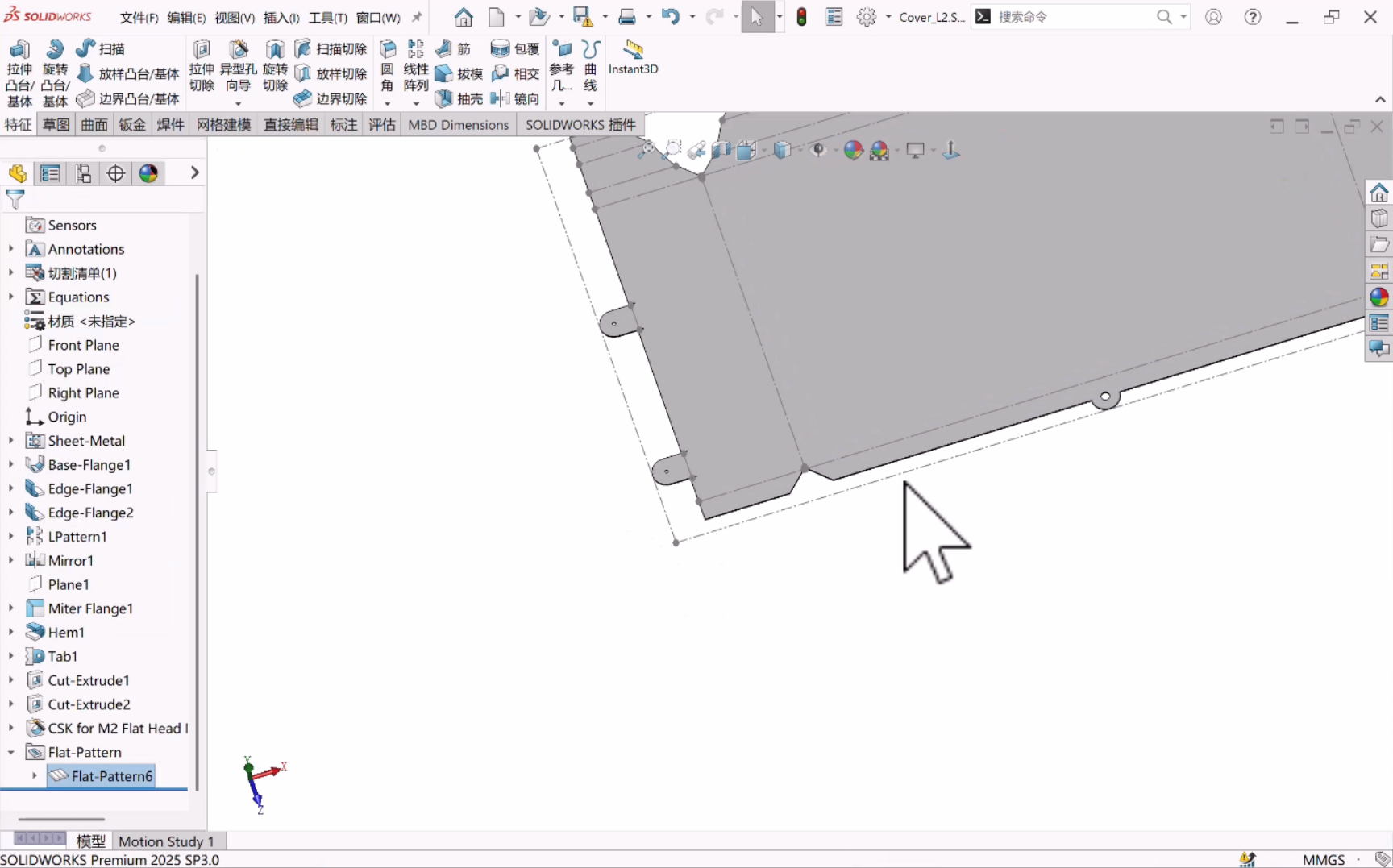Click the Fillet feature icon

coord(388,51)
